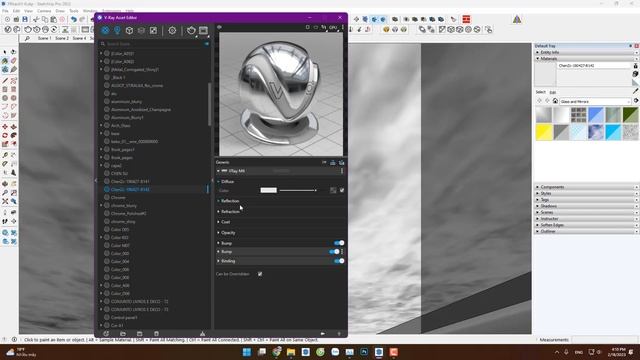Open Geometry category in V-Ray Asset Editor
The image size is (640, 360).
[x=129, y=31]
